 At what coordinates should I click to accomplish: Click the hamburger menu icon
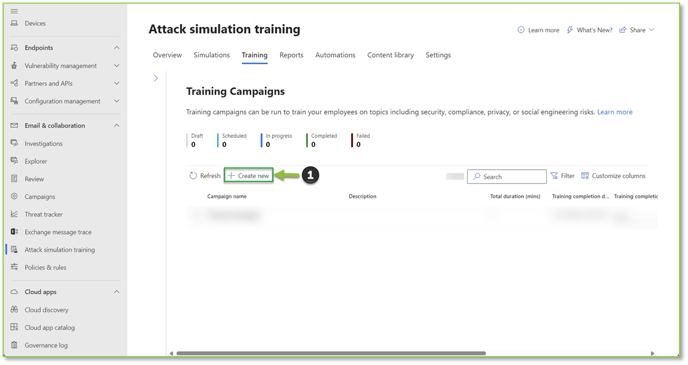(x=14, y=11)
